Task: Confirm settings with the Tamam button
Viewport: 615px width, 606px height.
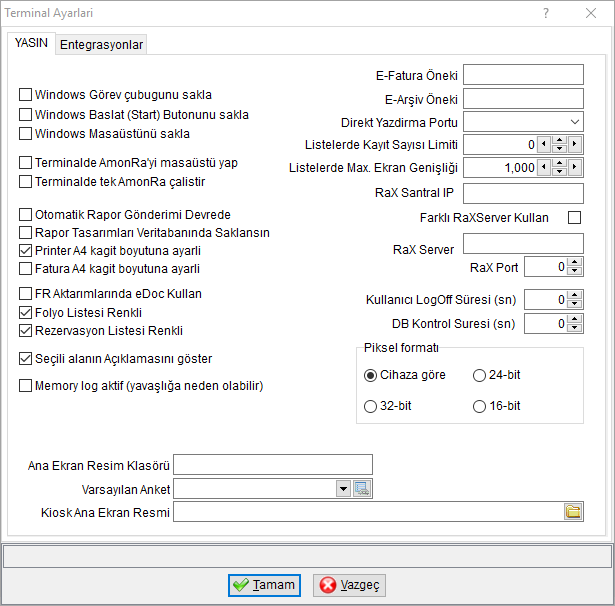Action: (x=264, y=585)
